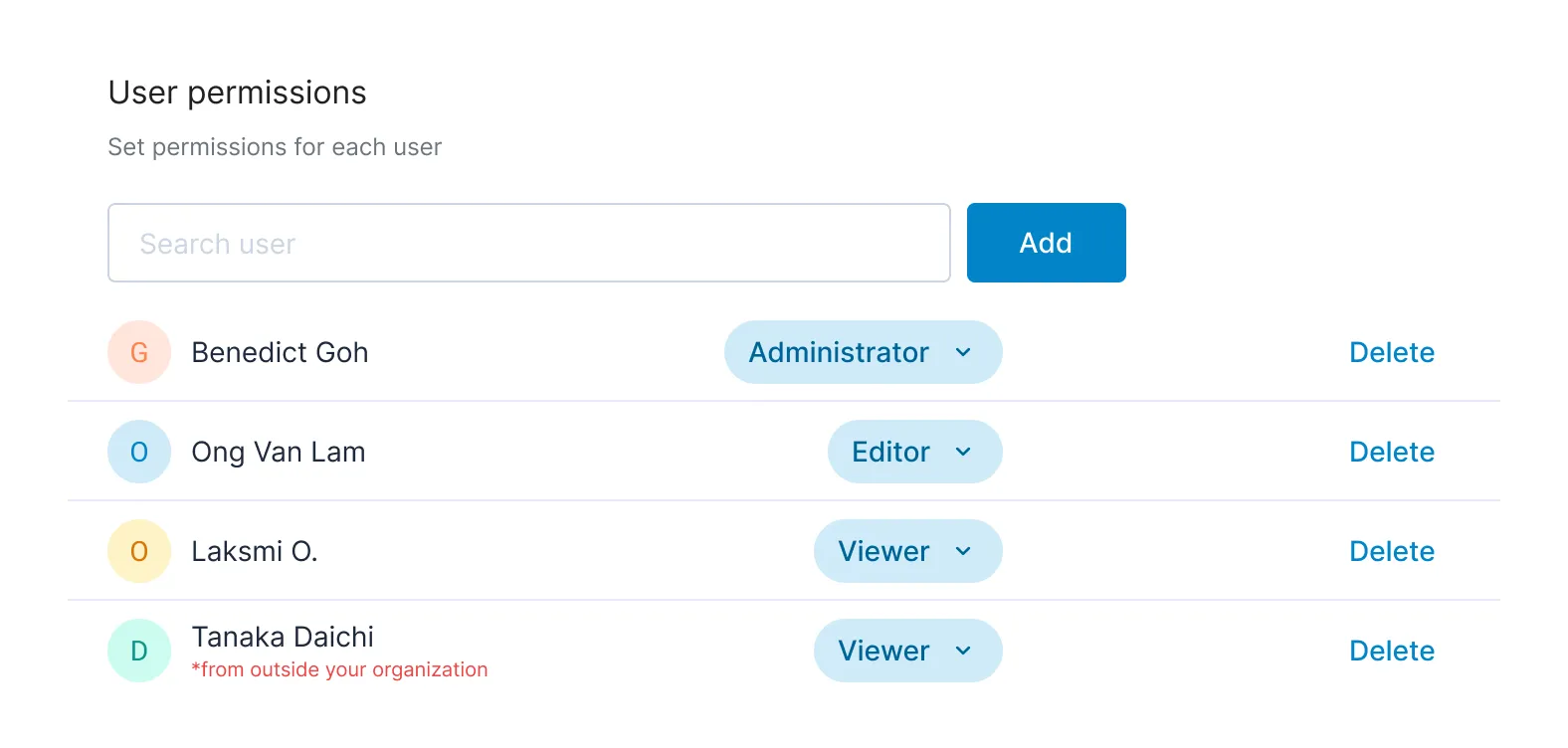Click Benedict Goh's orange G avatar

139,352
